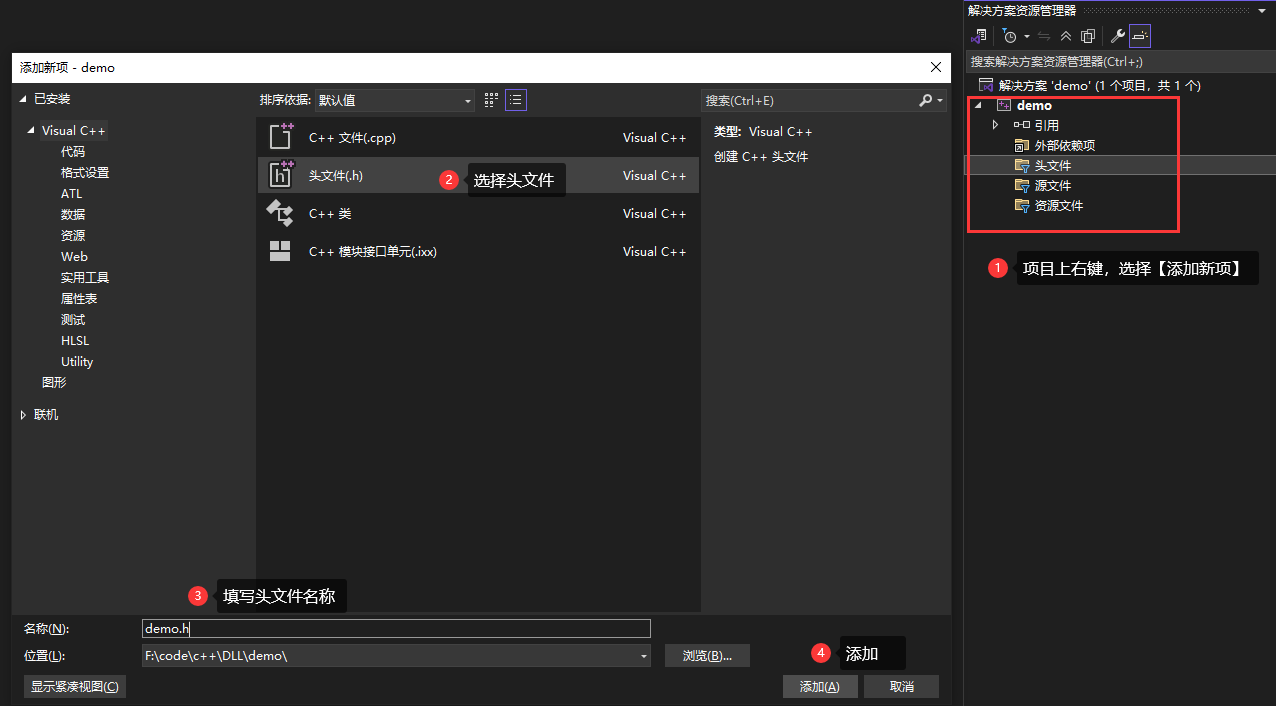1276x706 pixels.
Task: Switch template list to small icons view
Action: 491,100
